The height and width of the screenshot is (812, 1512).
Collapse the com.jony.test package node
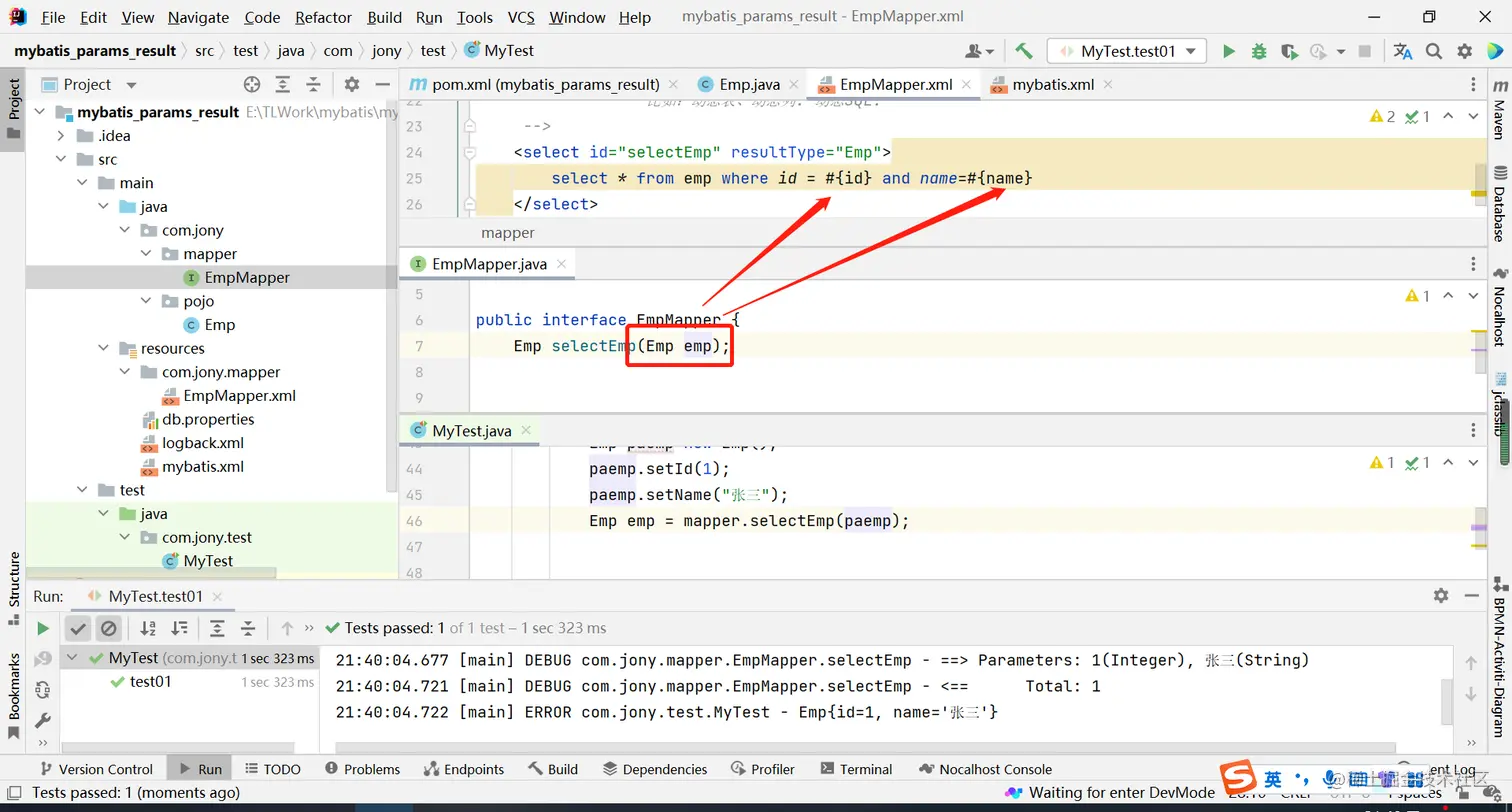pyautogui.click(x=125, y=537)
